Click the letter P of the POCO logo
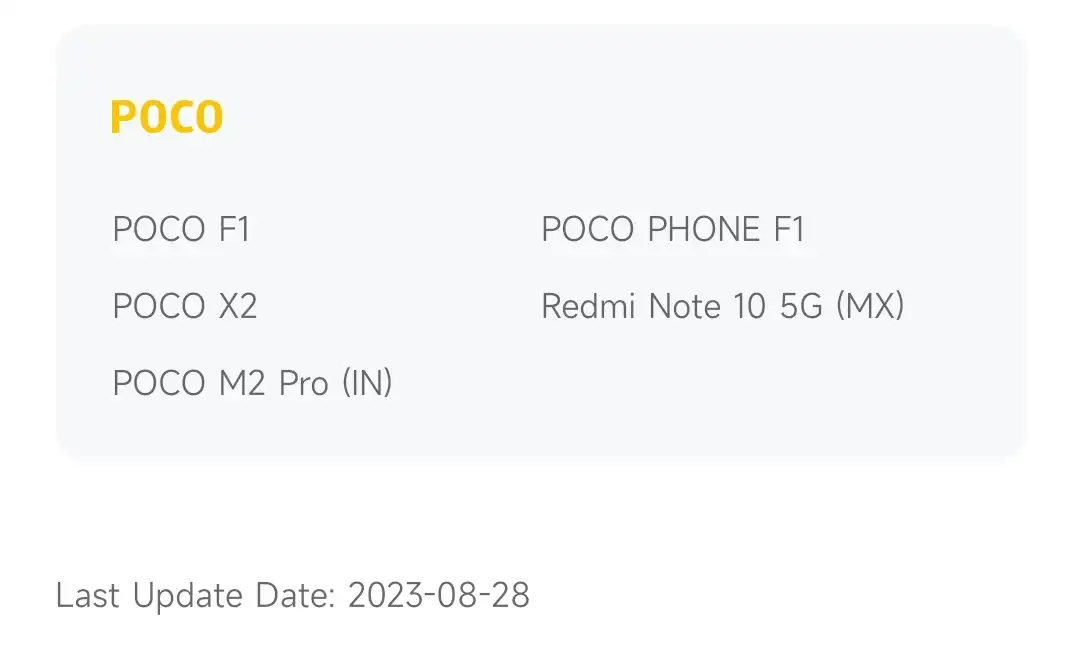 [123, 116]
